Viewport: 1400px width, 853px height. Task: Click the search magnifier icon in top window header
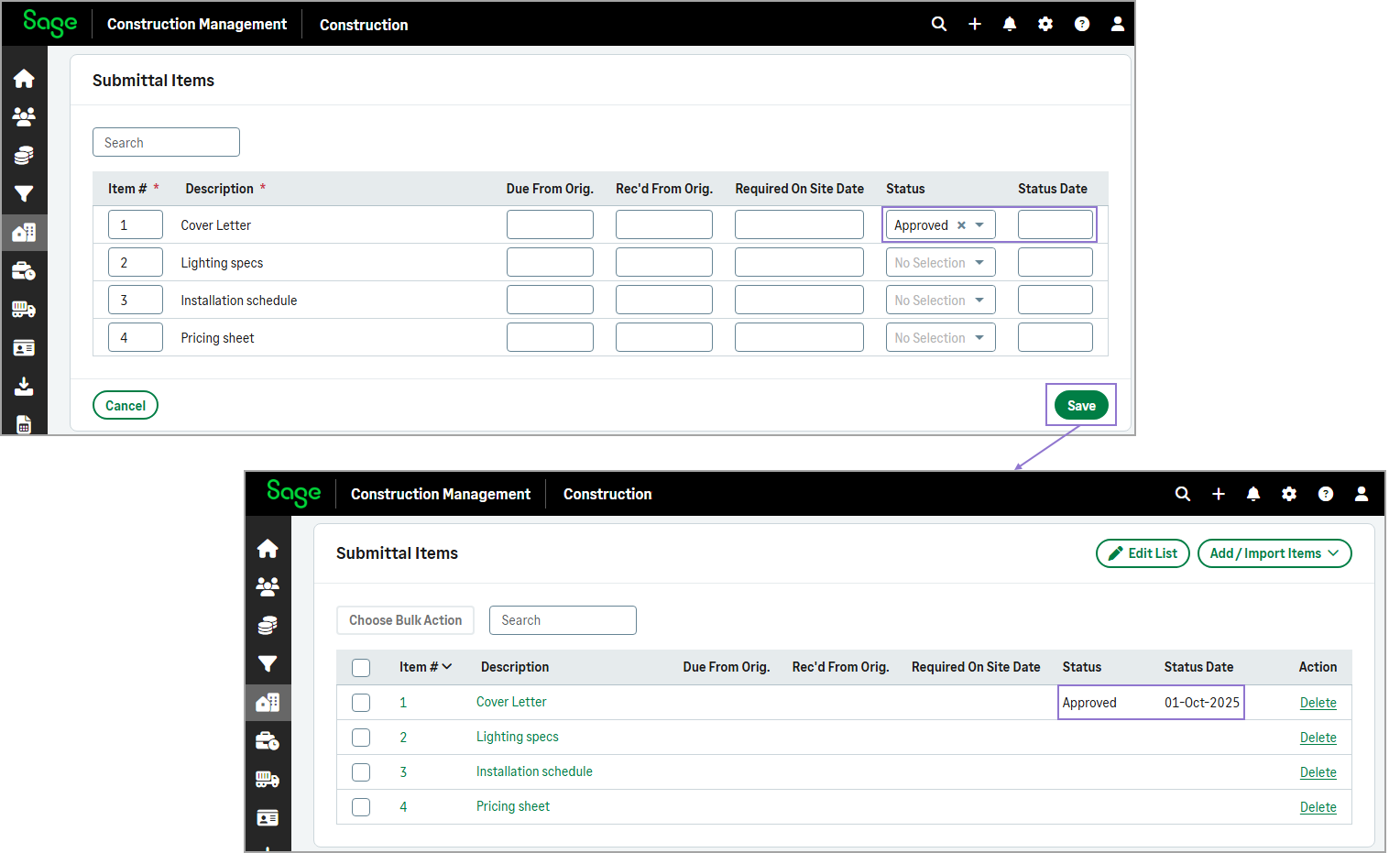(939, 24)
